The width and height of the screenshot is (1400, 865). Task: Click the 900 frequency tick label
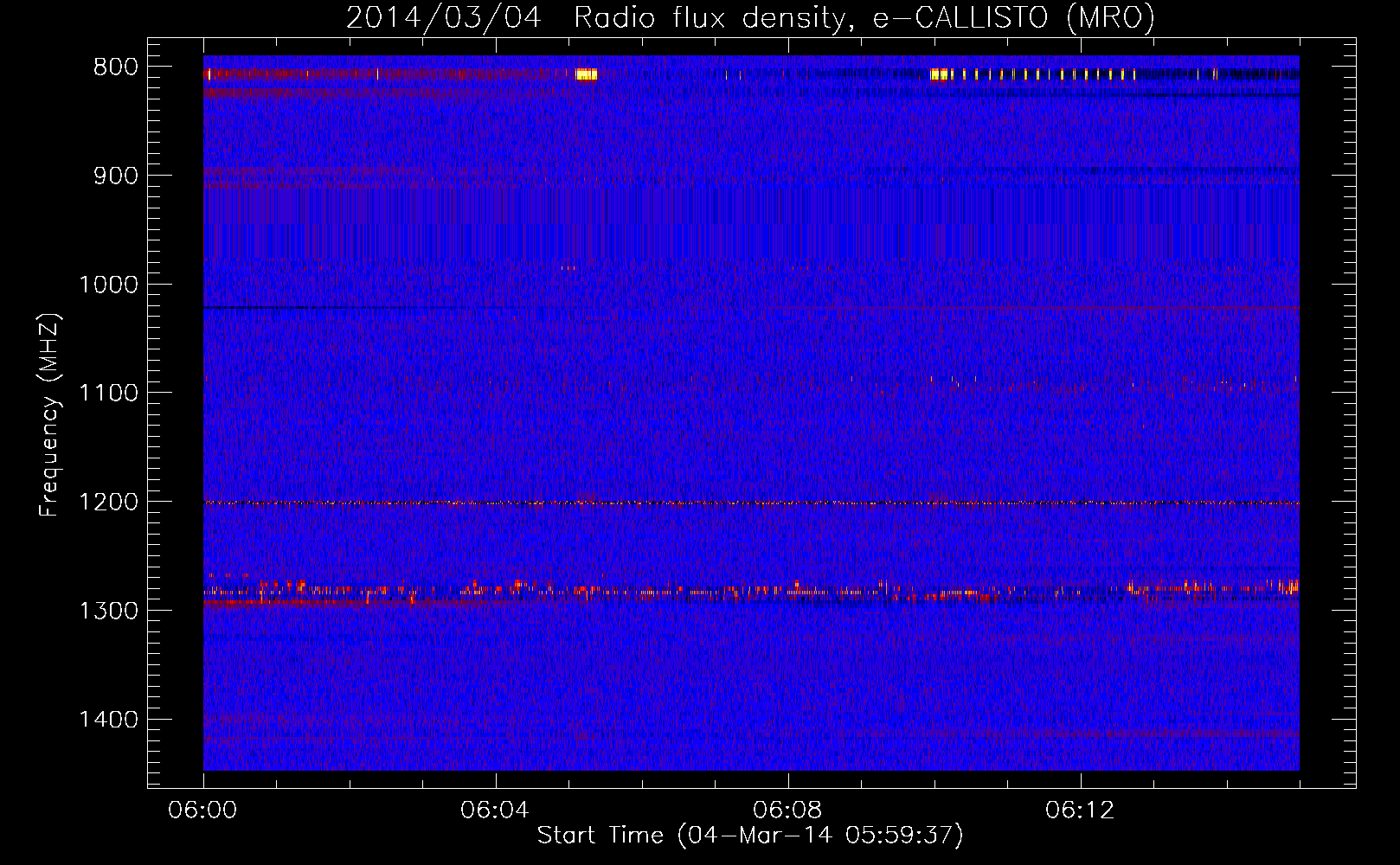(x=115, y=176)
